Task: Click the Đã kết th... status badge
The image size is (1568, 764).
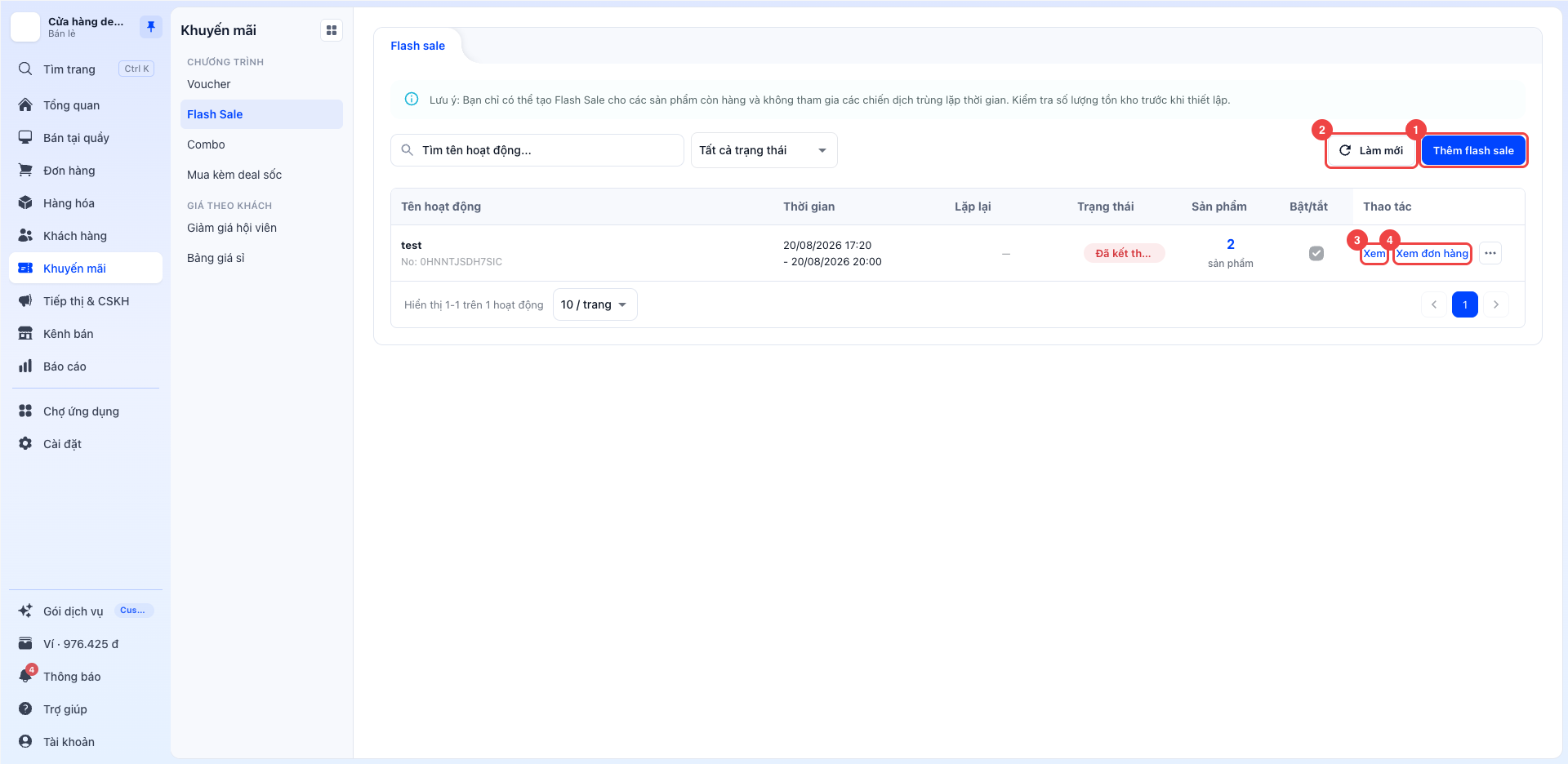Action: 1124,253
